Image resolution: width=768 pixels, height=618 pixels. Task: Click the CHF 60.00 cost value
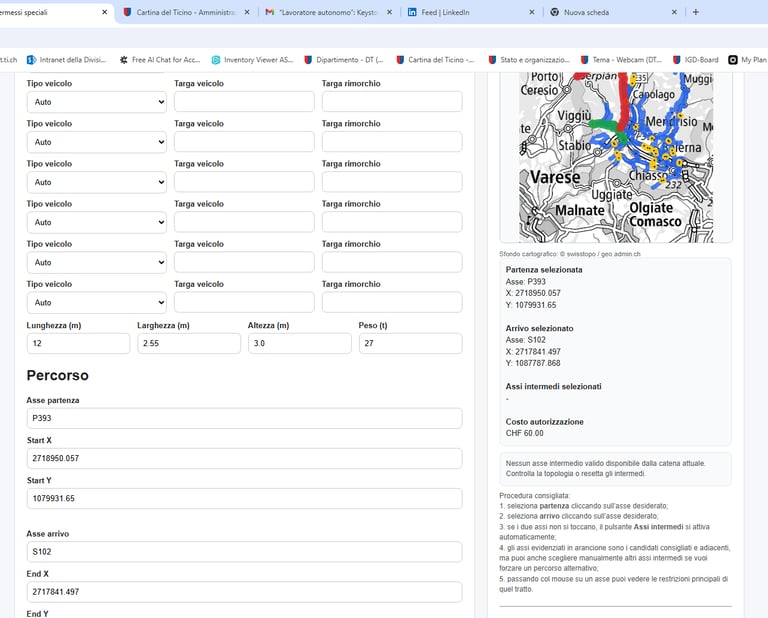[525, 433]
